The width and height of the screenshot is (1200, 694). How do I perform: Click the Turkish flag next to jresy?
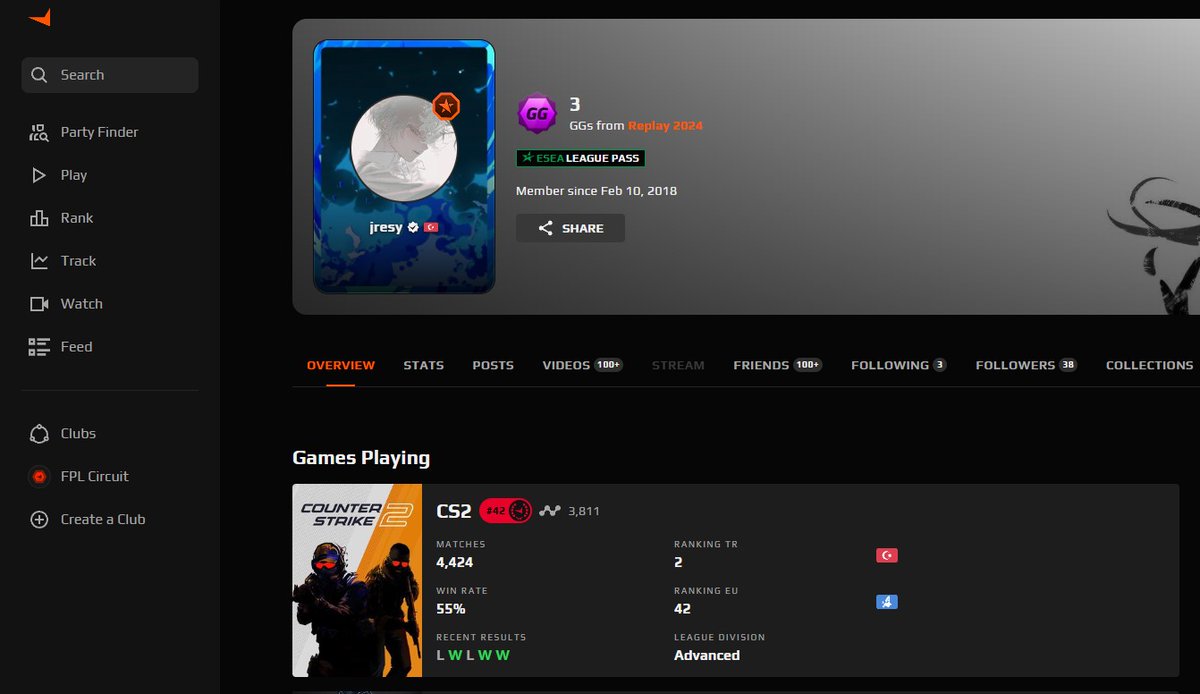(x=431, y=227)
